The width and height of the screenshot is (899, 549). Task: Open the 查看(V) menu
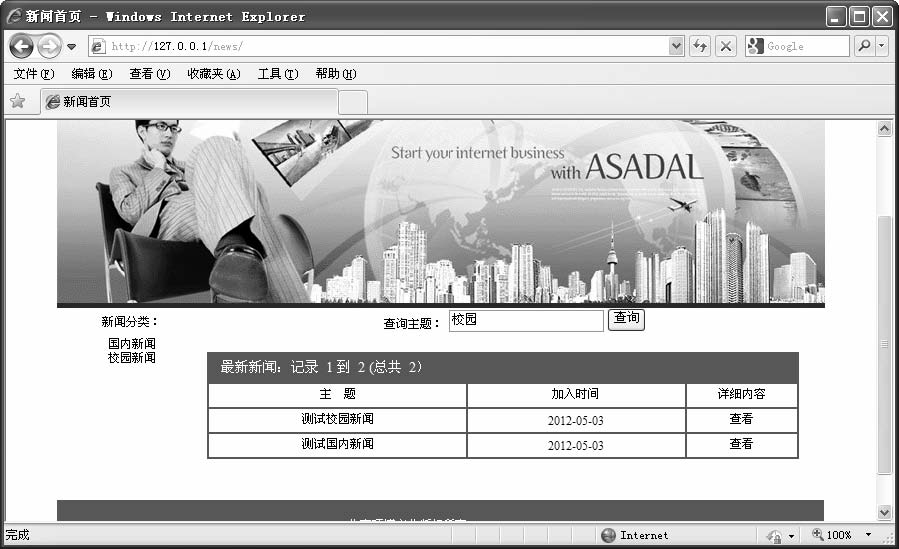tap(150, 74)
